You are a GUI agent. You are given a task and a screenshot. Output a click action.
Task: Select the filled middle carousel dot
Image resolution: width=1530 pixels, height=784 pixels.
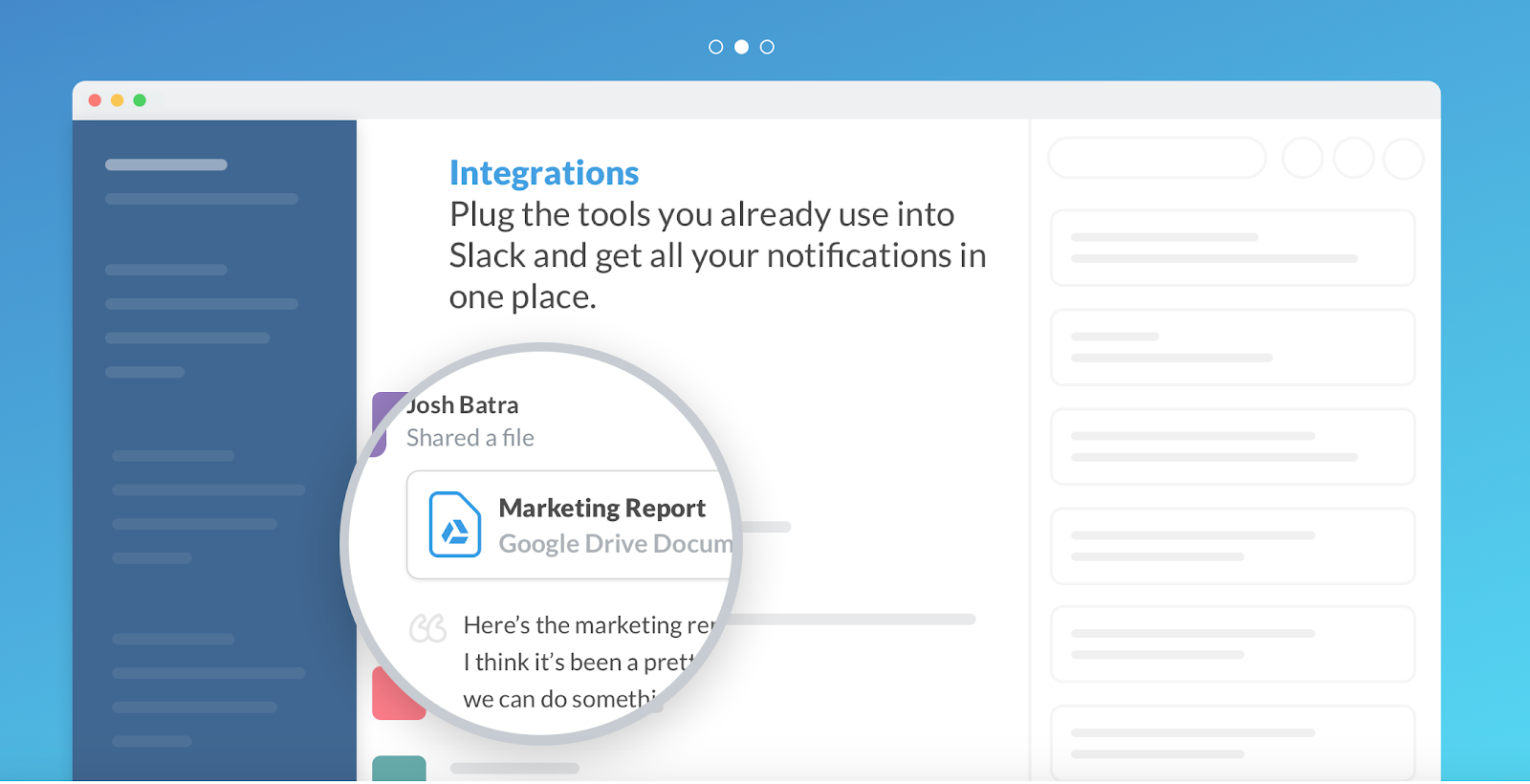click(x=741, y=47)
